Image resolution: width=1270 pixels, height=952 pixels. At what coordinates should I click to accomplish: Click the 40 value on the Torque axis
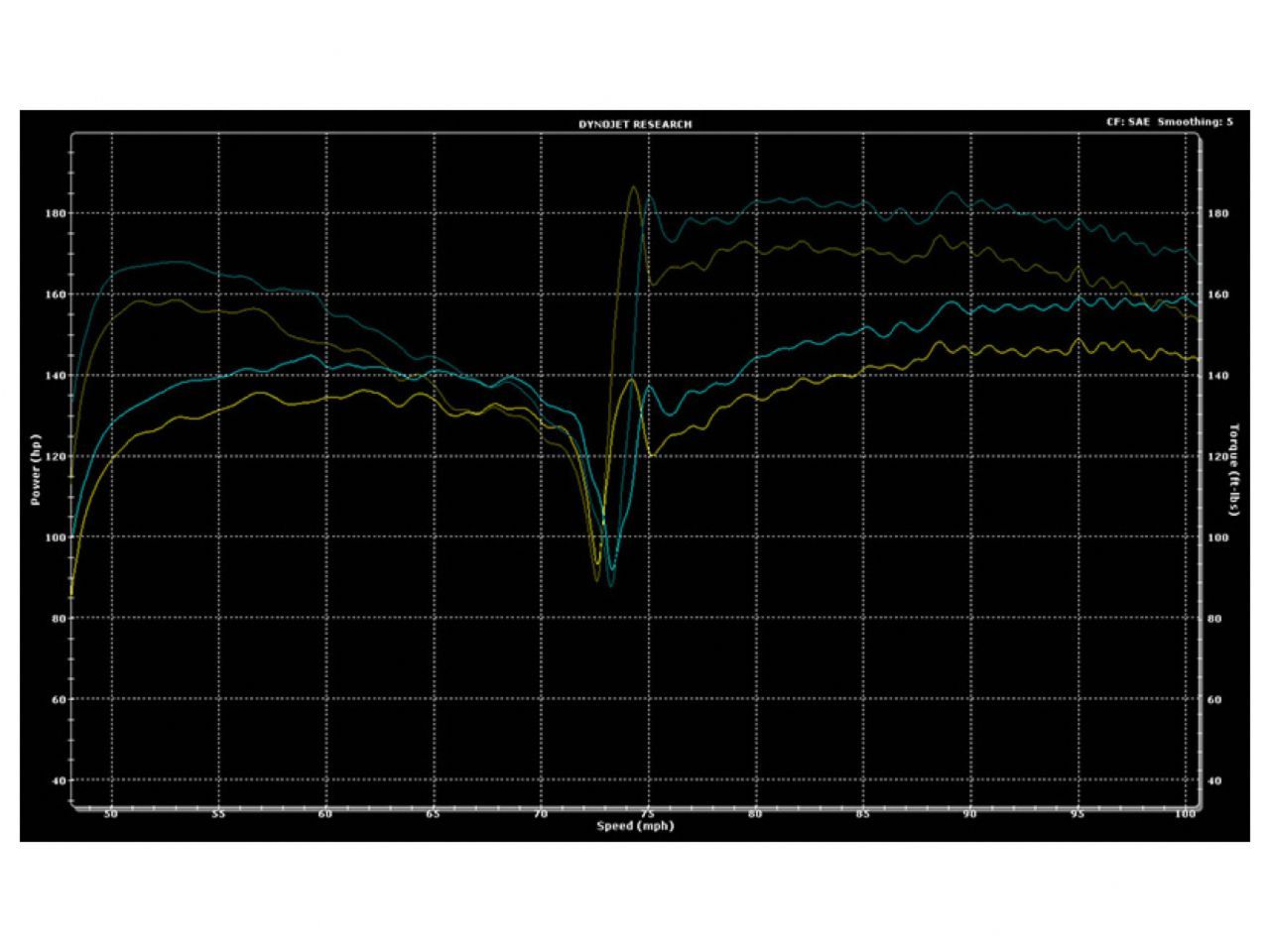(x=1214, y=780)
